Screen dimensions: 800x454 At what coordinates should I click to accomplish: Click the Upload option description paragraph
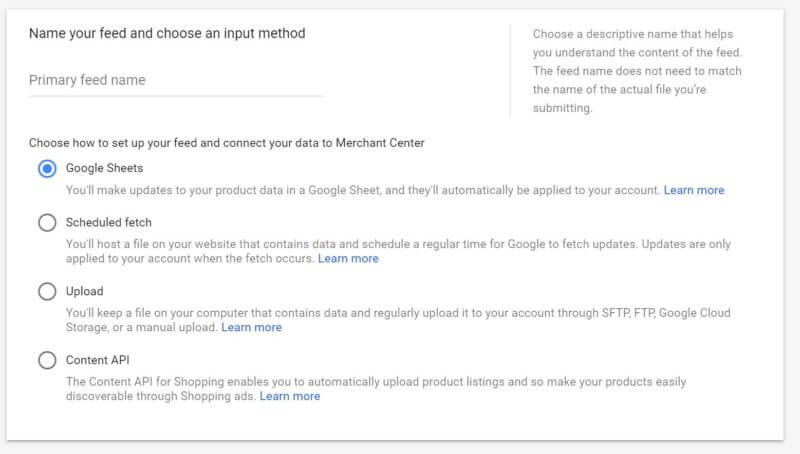tap(398, 320)
